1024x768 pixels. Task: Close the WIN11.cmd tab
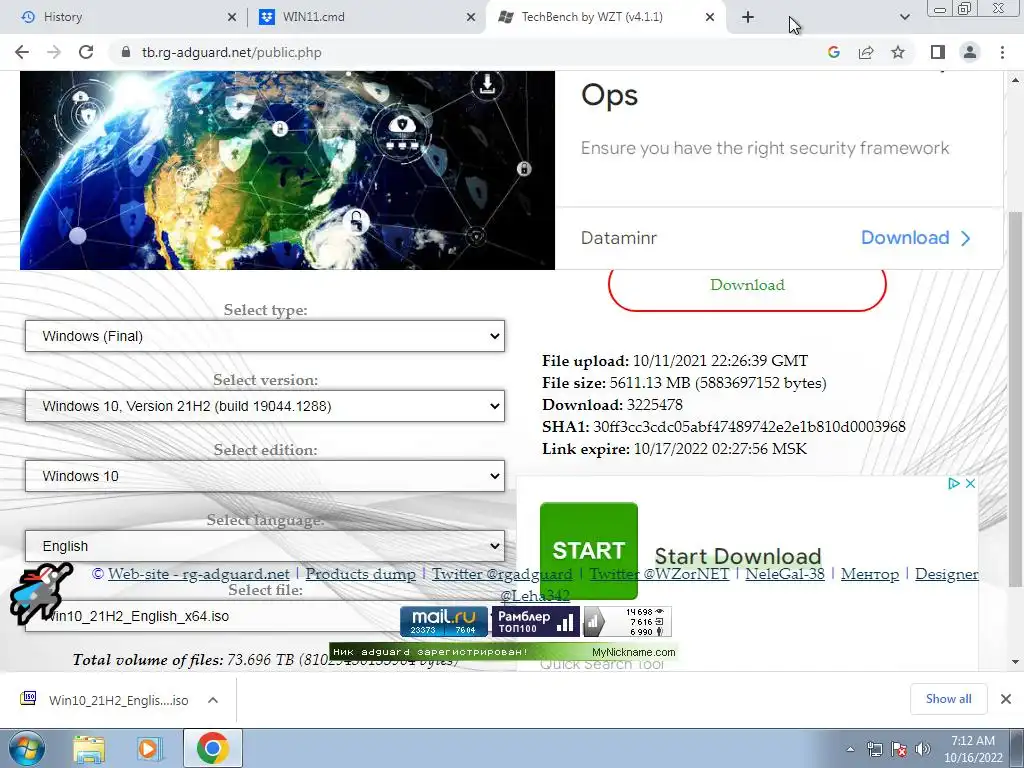[x=471, y=17]
